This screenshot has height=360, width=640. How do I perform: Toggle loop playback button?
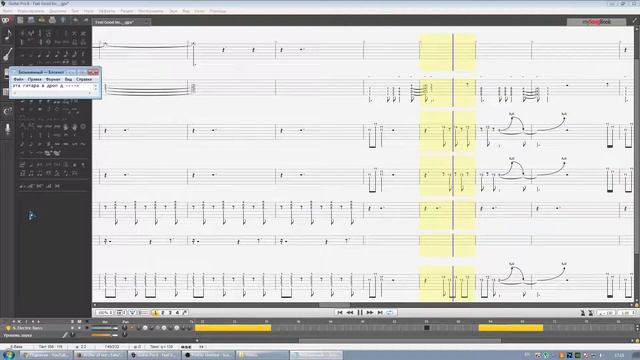(x=390, y=313)
